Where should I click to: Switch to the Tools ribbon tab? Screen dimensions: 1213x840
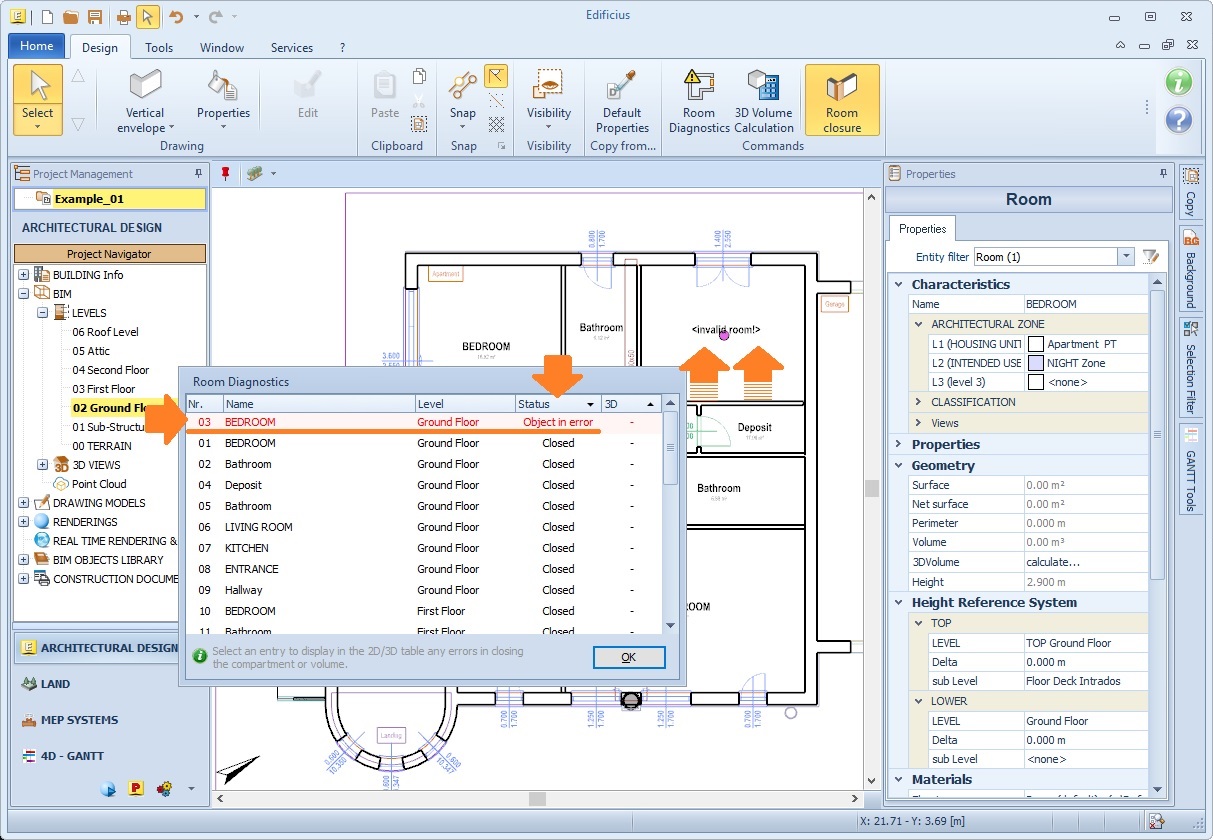click(x=159, y=47)
